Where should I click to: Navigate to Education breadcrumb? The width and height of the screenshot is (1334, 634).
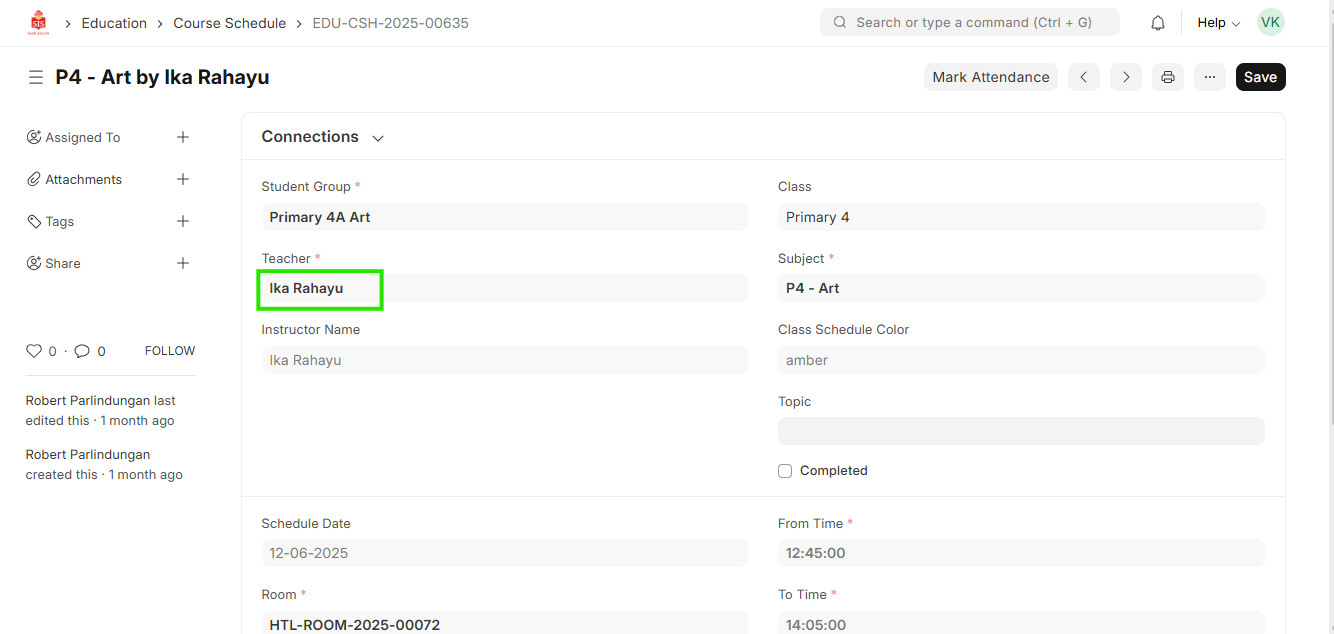point(114,23)
